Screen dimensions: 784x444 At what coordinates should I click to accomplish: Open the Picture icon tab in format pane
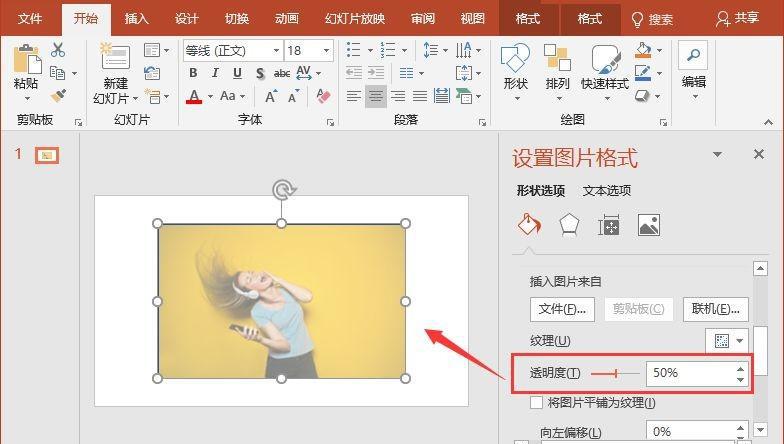(x=649, y=225)
